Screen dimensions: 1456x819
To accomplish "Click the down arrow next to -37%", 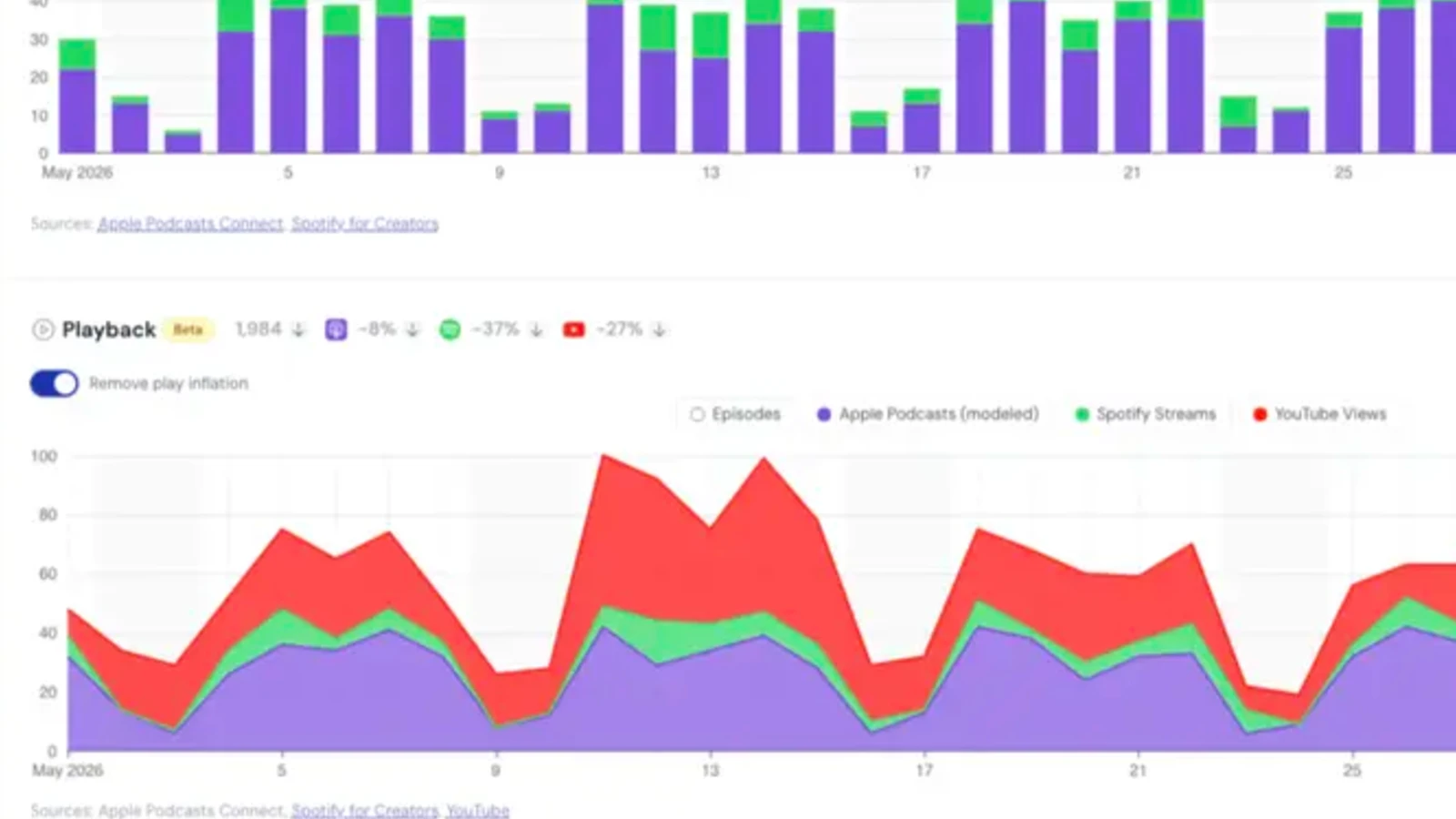I will 536,329.
